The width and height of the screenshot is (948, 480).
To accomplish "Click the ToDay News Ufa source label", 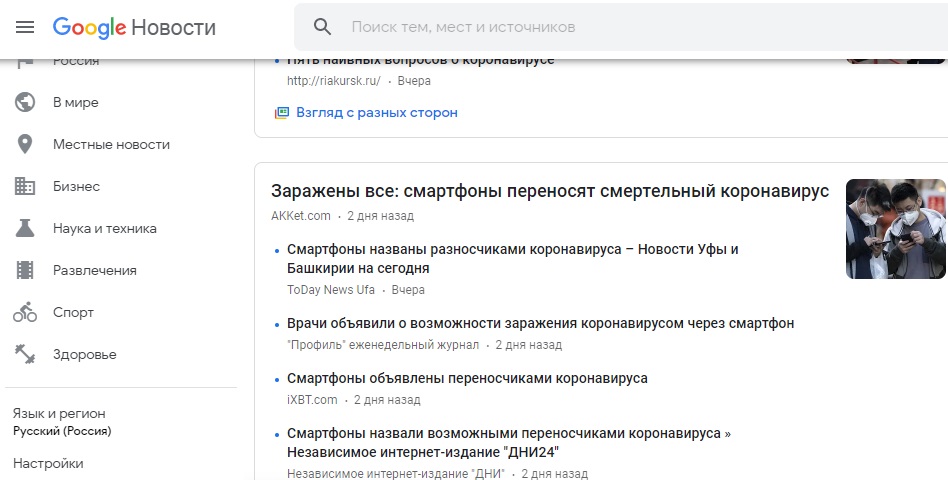I will (x=331, y=290).
